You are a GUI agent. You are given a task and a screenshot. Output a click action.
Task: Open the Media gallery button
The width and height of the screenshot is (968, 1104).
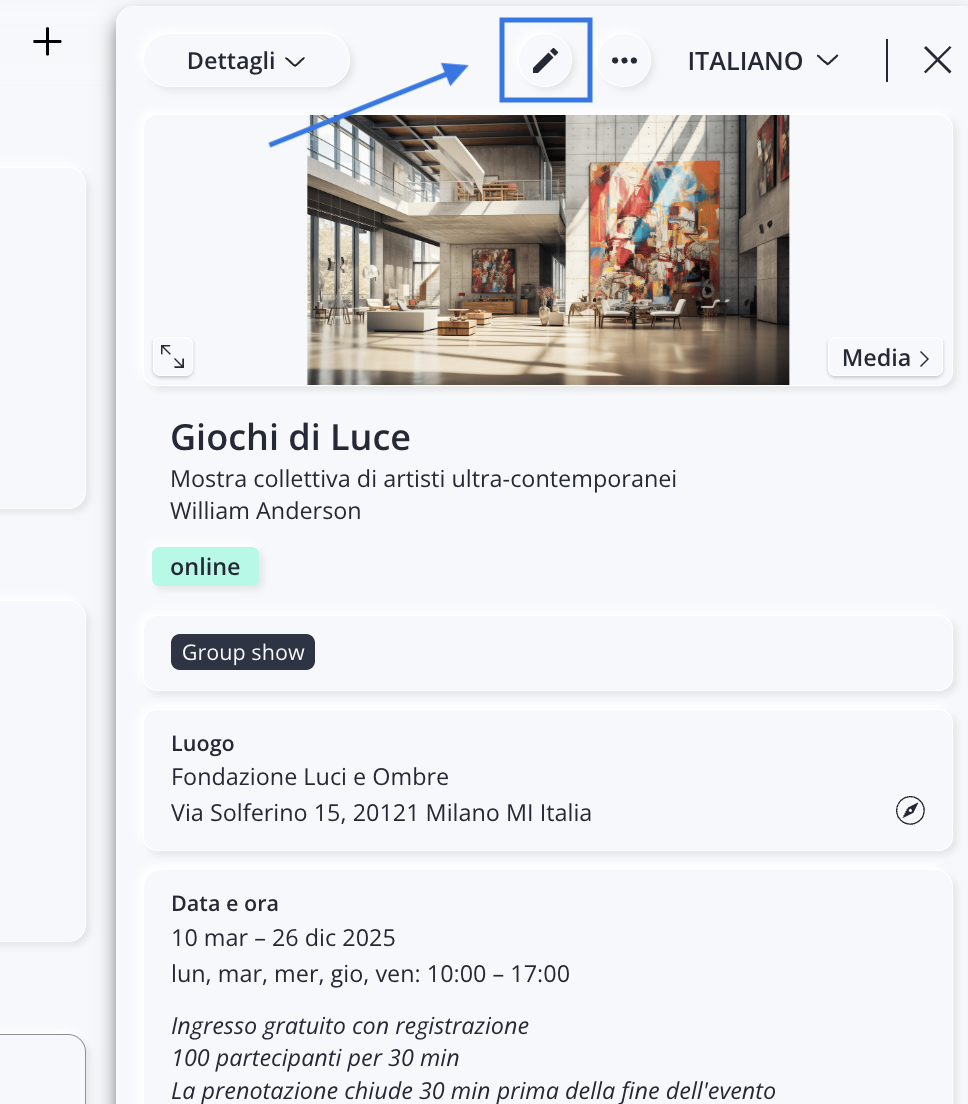pyautogui.click(x=886, y=358)
